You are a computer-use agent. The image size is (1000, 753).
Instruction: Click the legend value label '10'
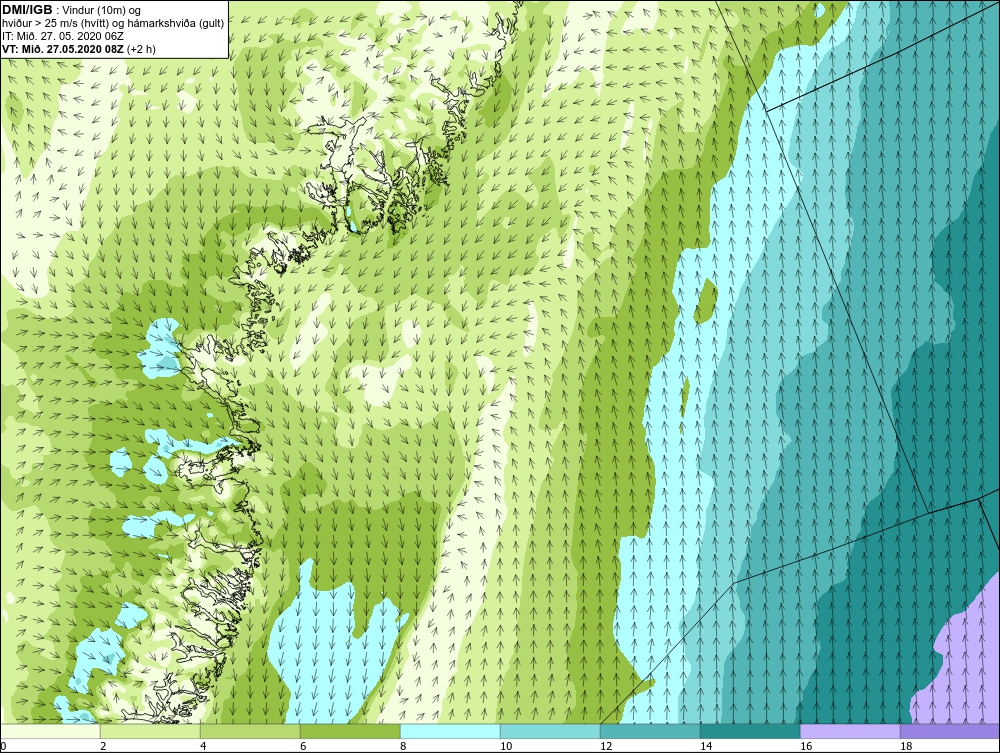tap(506, 746)
